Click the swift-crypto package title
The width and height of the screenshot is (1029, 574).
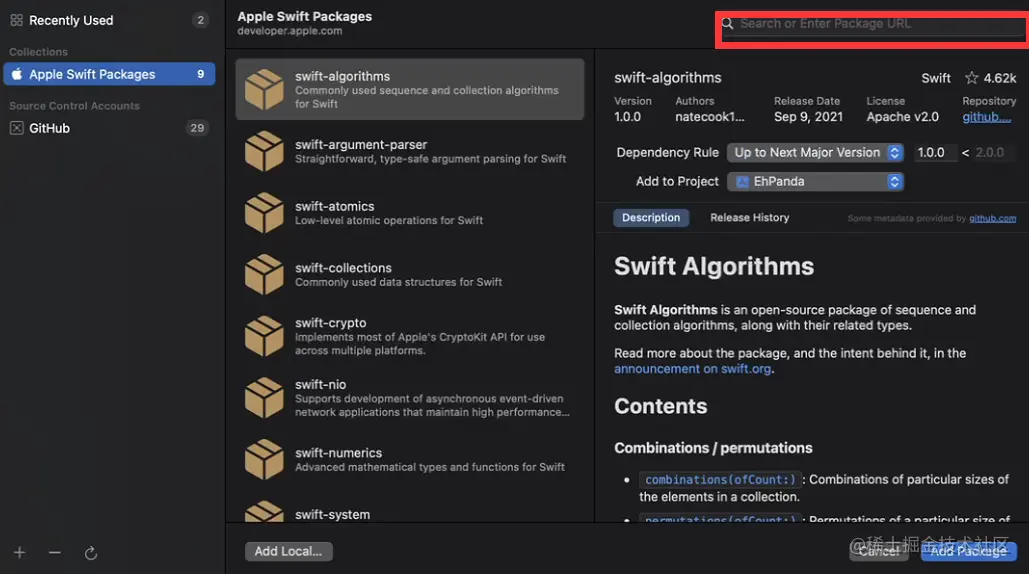(x=330, y=323)
